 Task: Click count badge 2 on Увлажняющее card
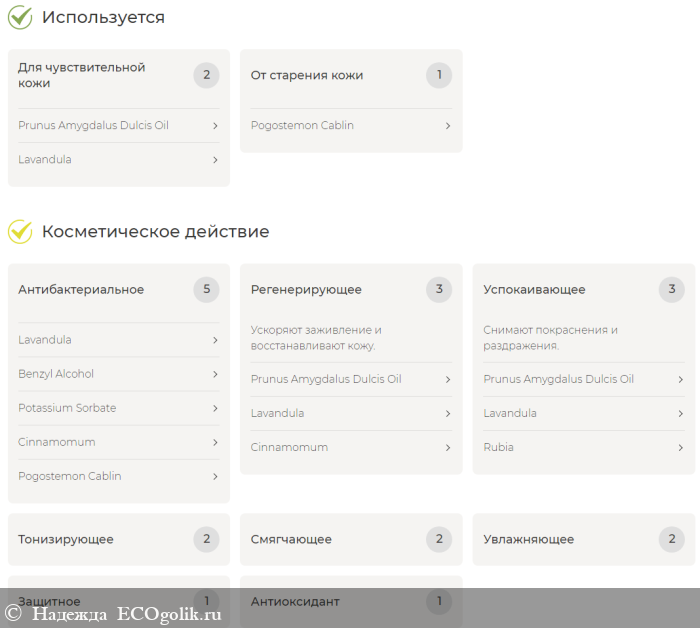pyautogui.click(x=671, y=539)
